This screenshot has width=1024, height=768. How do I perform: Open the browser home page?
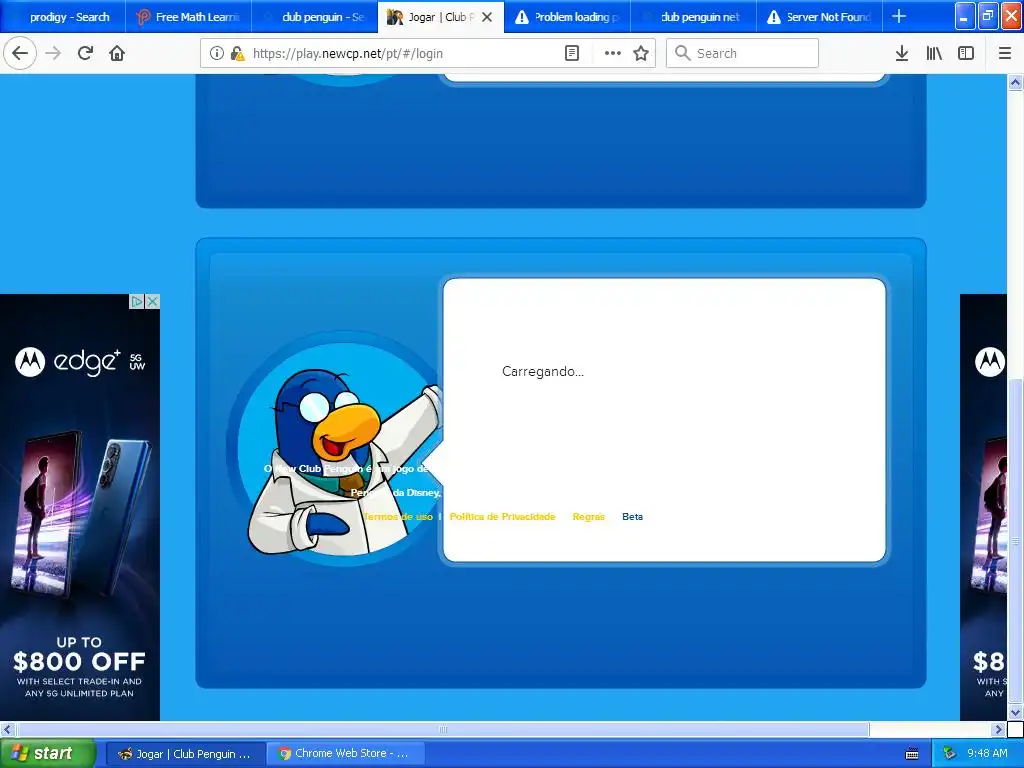point(117,53)
